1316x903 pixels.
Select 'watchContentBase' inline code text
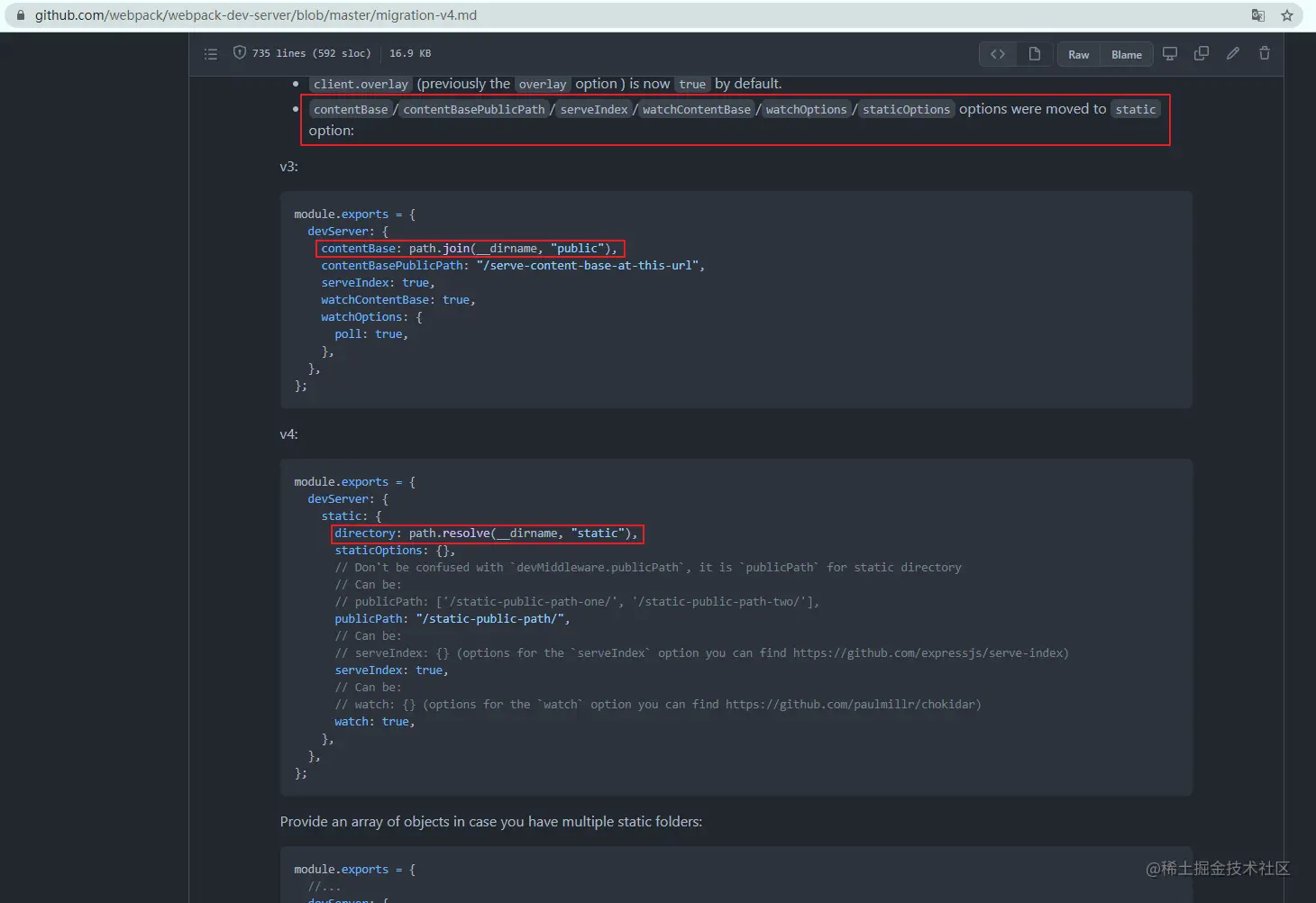click(x=697, y=109)
